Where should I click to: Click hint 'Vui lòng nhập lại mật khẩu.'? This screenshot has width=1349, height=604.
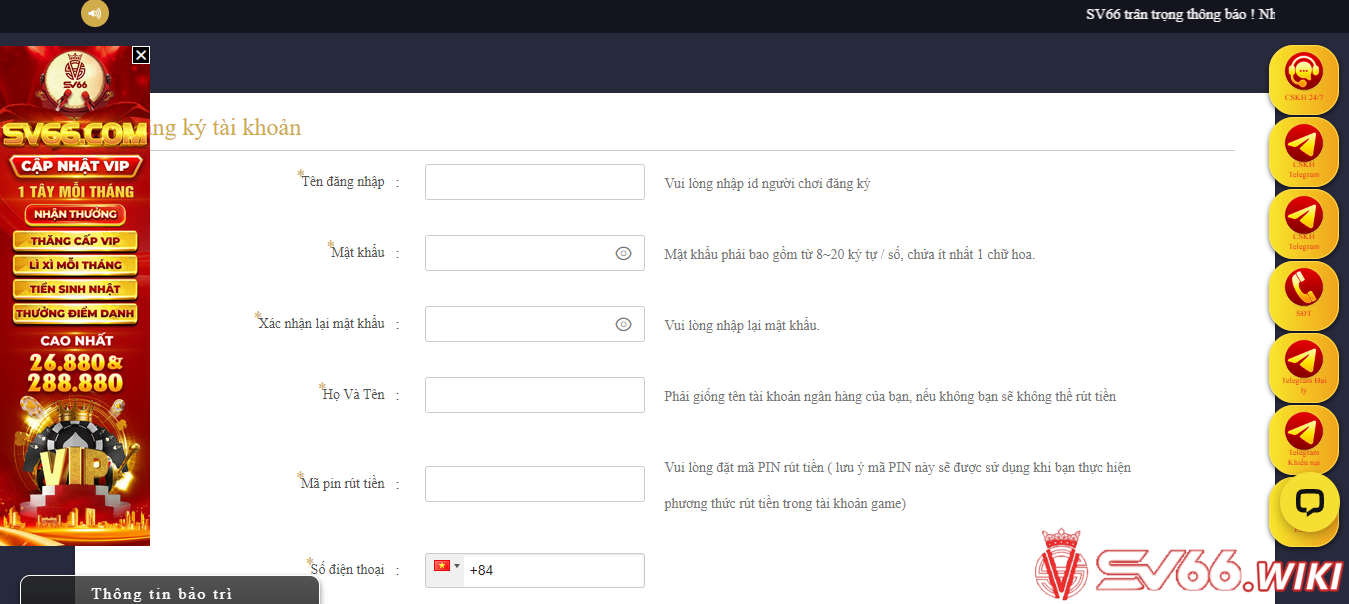pyautogui.click(x=742, y=325)
